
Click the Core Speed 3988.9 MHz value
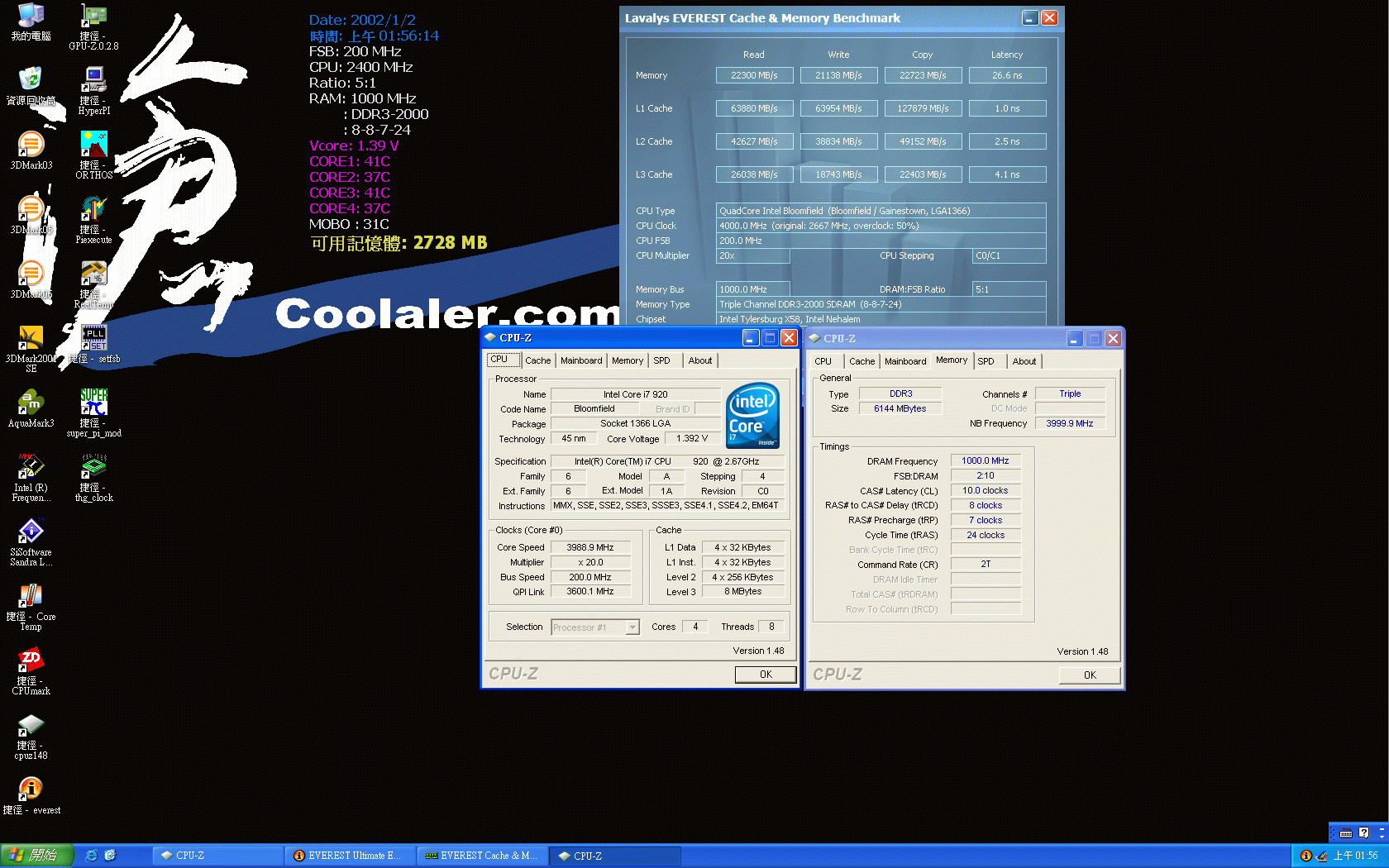coord(590,547)
